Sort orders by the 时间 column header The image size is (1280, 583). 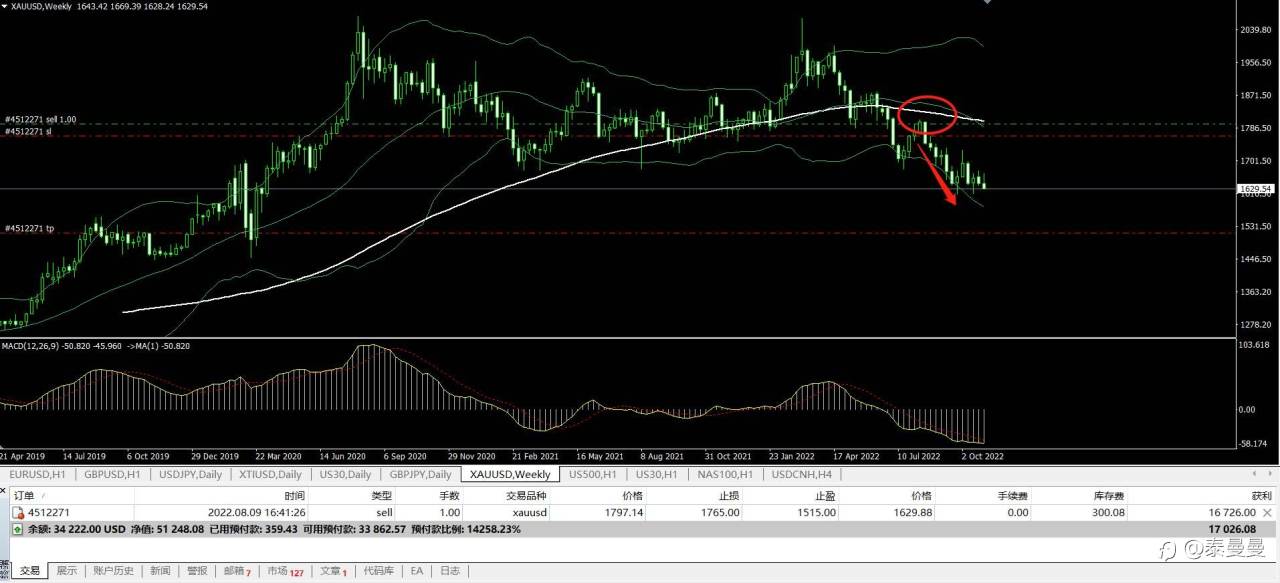pos(294,495)
